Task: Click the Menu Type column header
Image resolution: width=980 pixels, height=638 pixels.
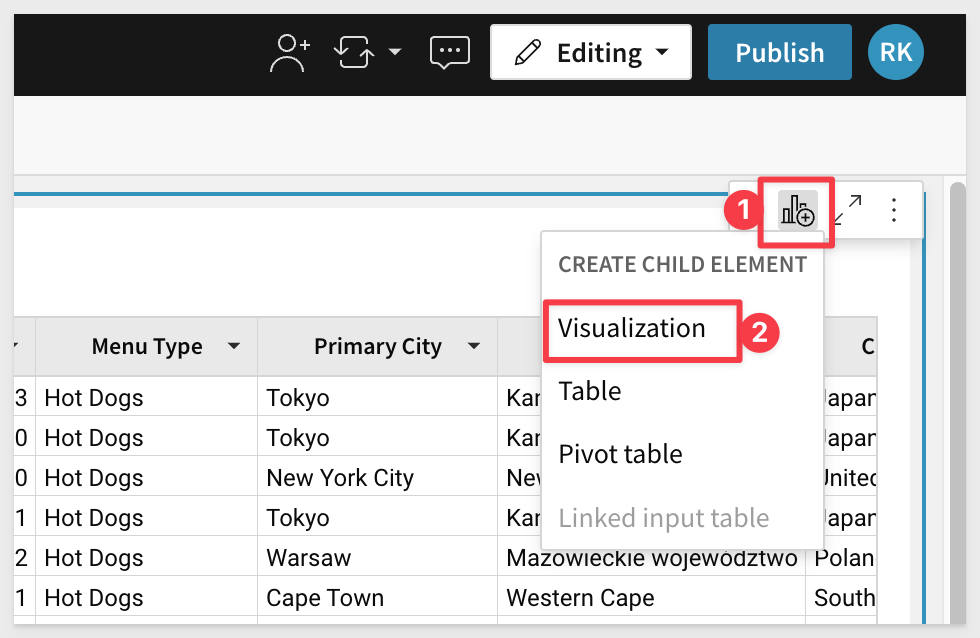Action: [147, 347]
